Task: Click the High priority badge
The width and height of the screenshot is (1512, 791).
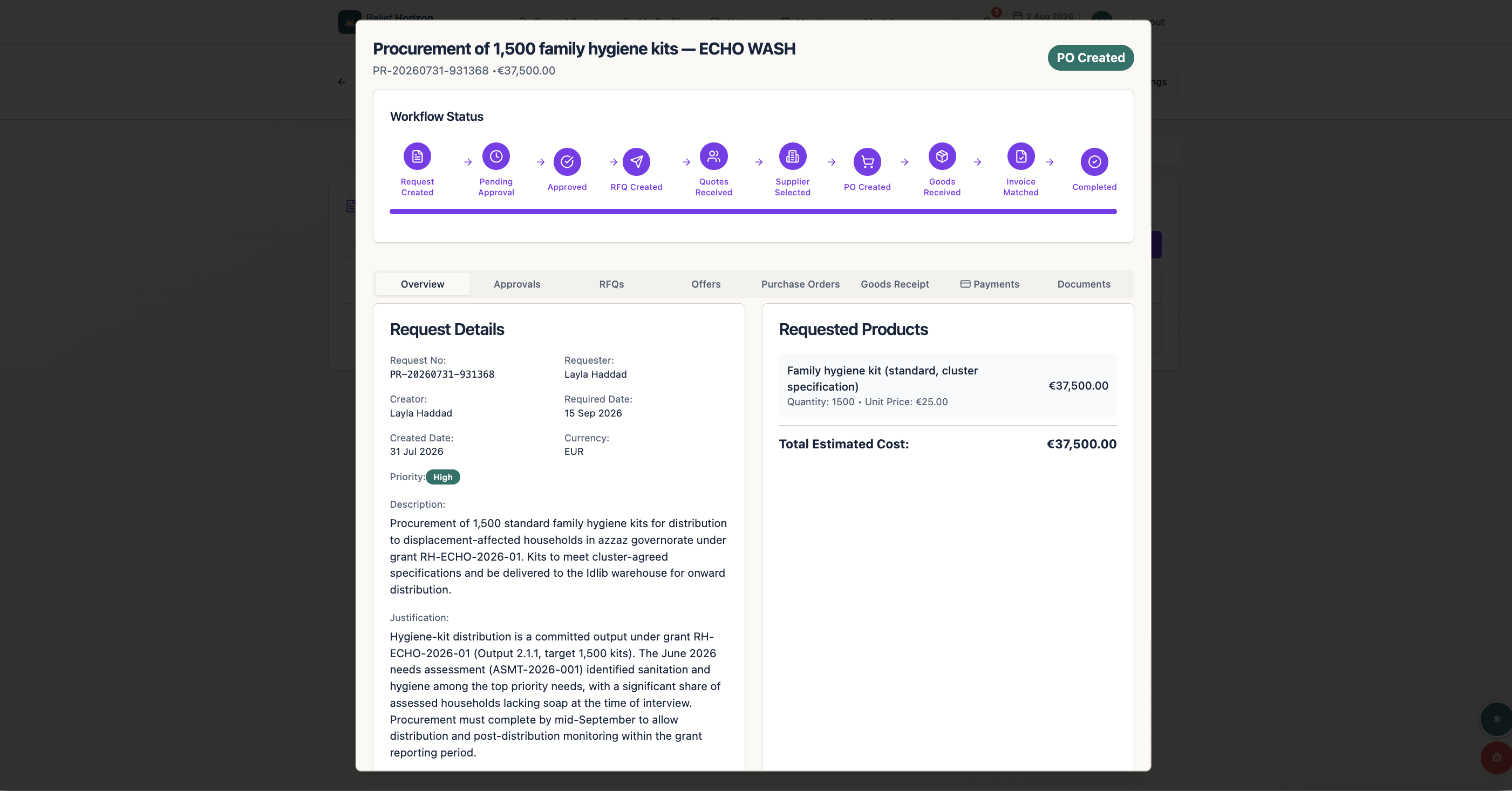Action: click(442, 477)
